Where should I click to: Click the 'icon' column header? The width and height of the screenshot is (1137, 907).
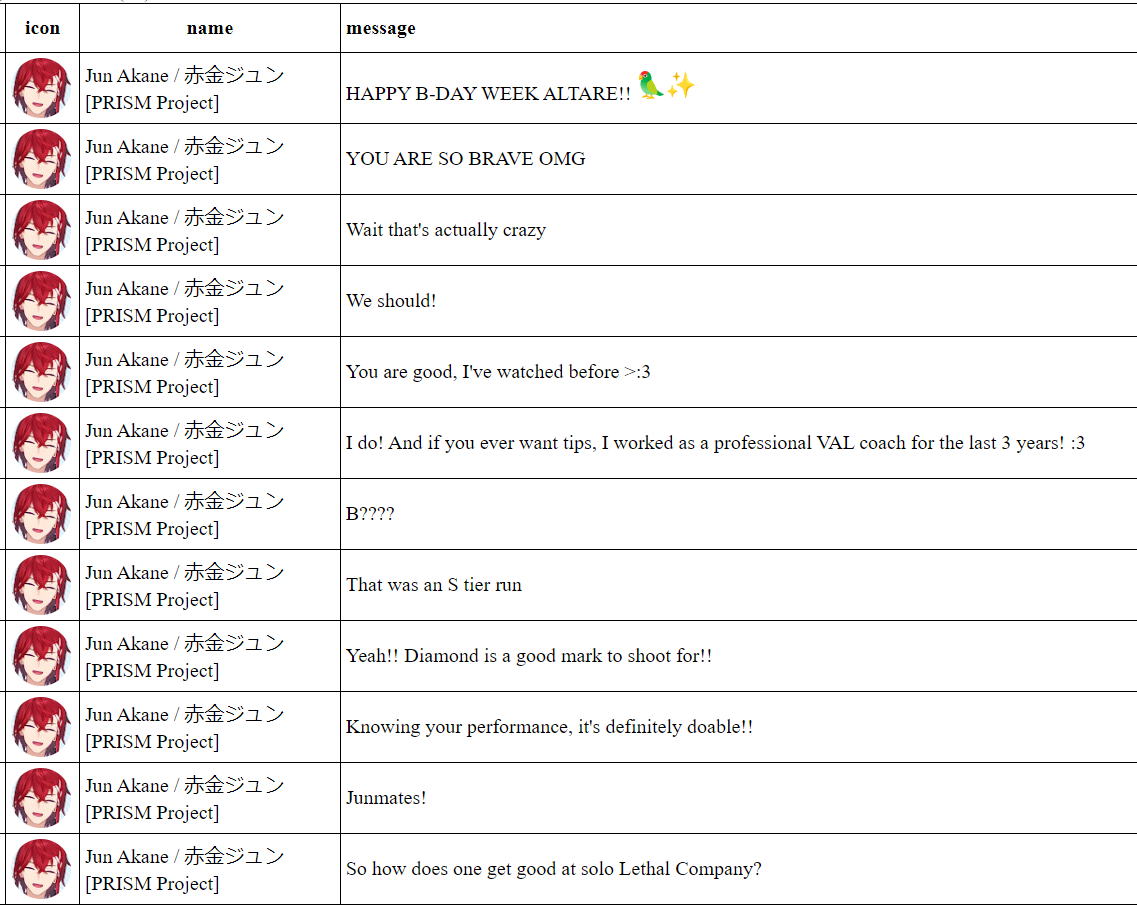(42, 28)
